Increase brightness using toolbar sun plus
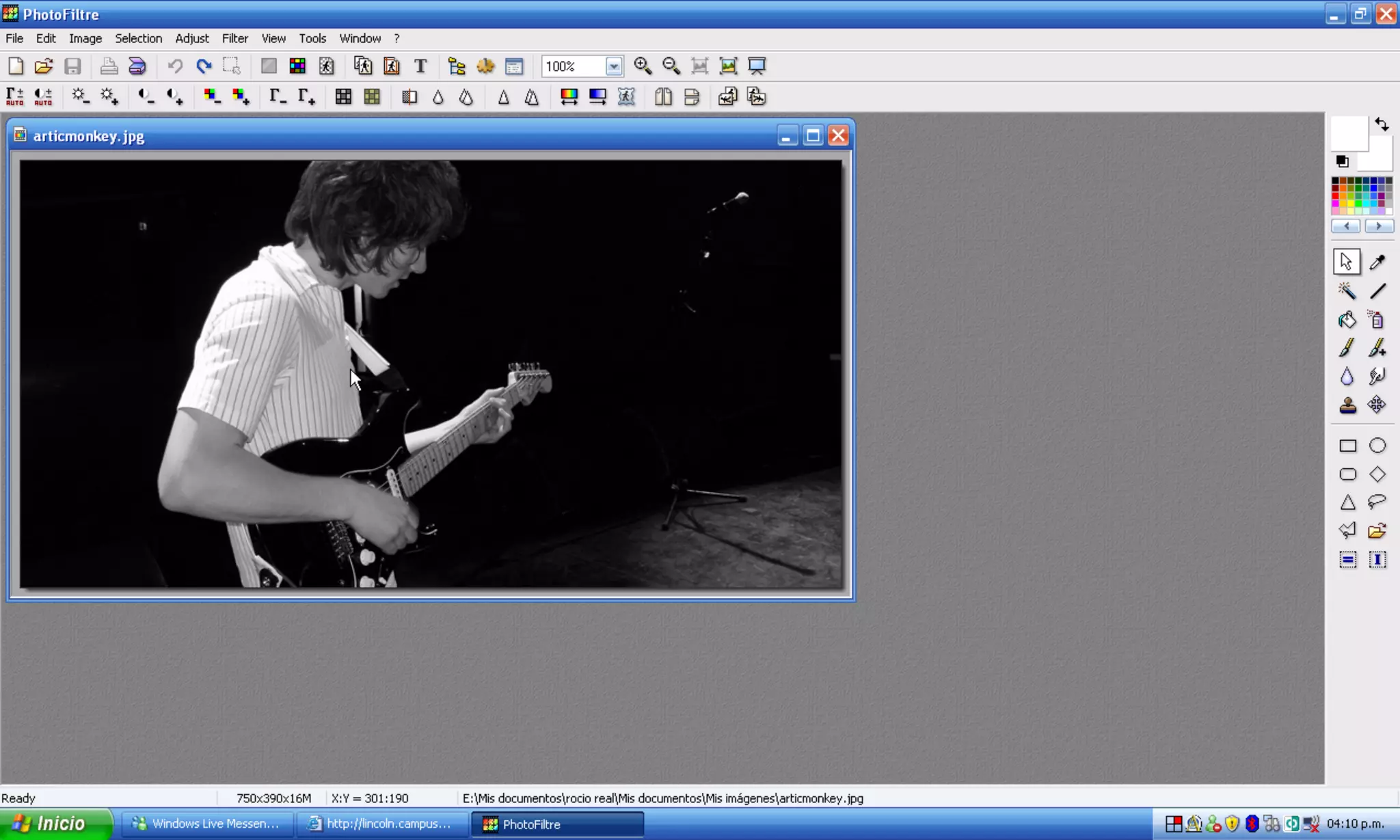1400x840 pixels. pos(109,96)
